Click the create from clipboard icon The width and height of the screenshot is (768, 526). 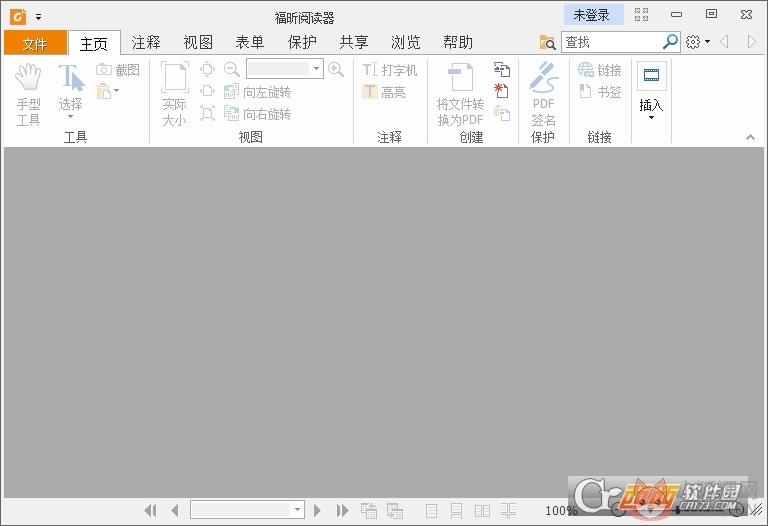pyautogui.click(x=502, y=113)
